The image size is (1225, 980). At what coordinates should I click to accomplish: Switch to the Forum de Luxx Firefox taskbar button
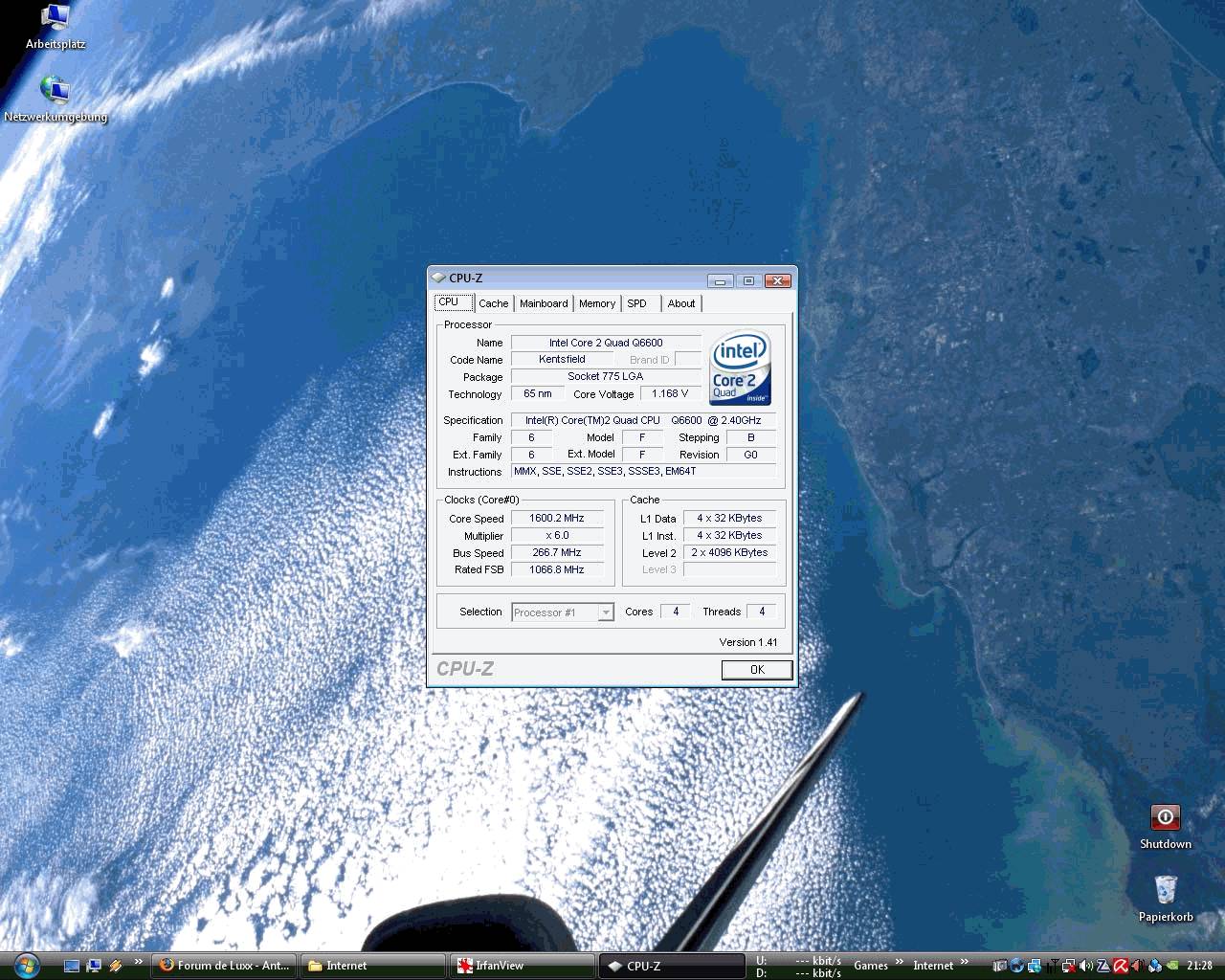tap(225, 966)
